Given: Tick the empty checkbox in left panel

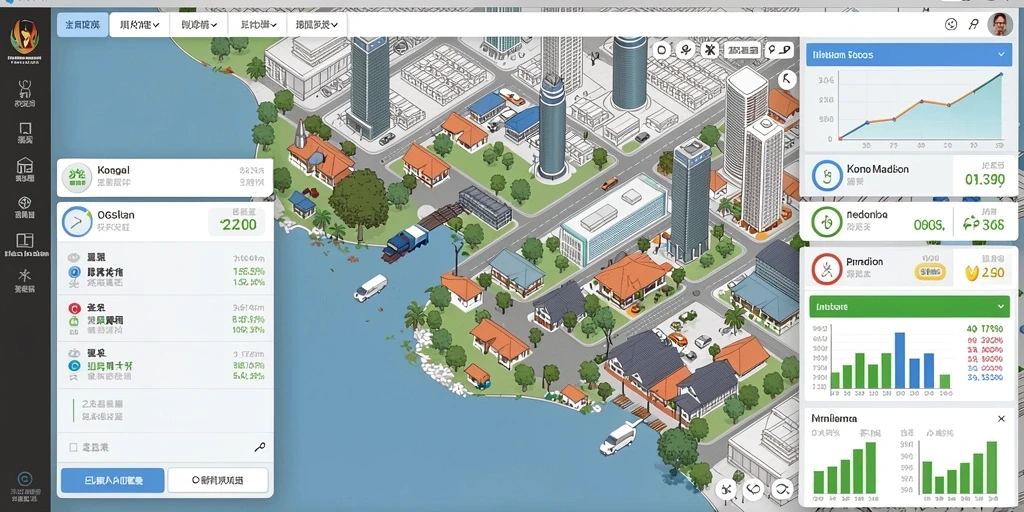Looking at the screenshot, I should point(73,448).
